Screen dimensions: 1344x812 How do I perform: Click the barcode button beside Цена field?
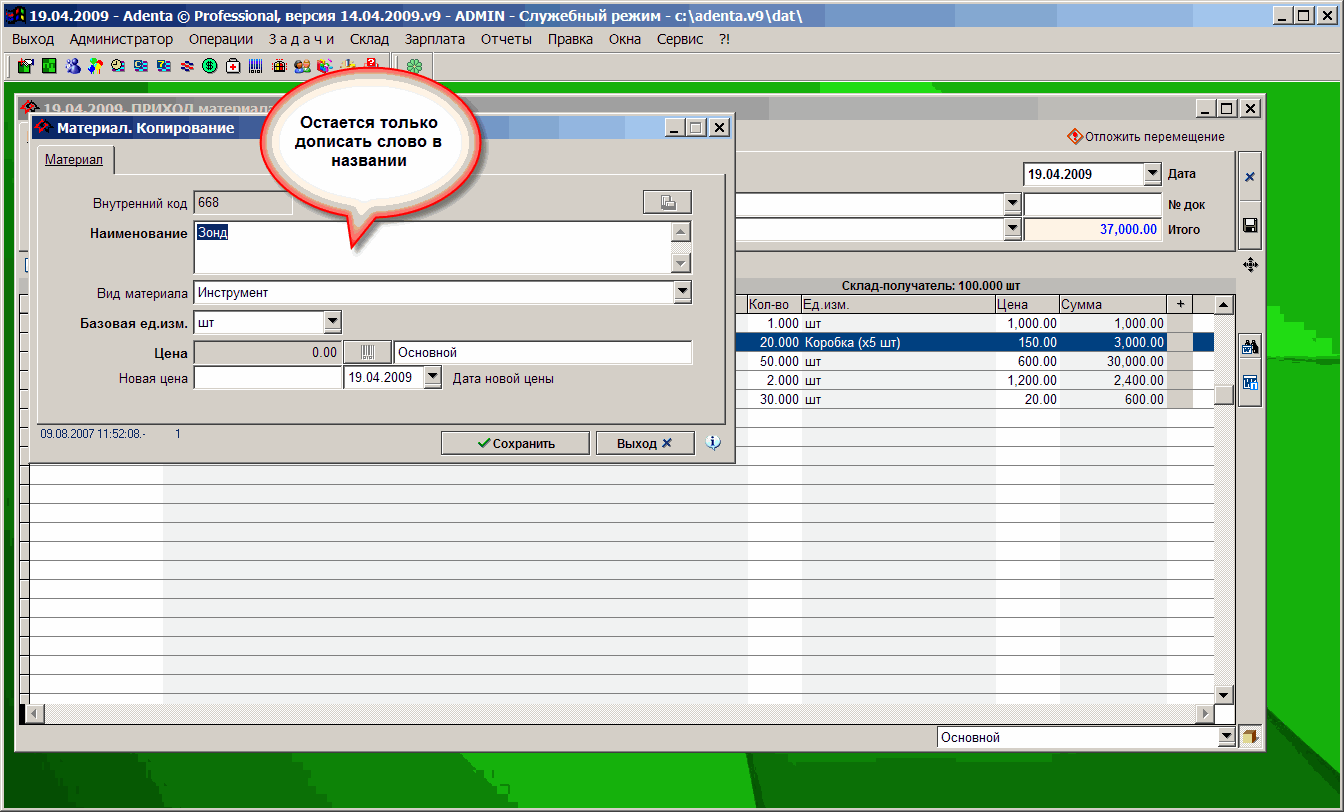click(x=368, y=352)
